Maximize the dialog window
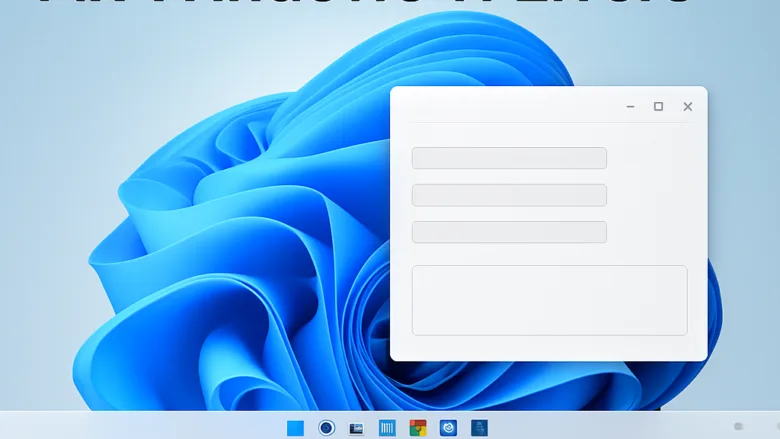 pos(659,106)
